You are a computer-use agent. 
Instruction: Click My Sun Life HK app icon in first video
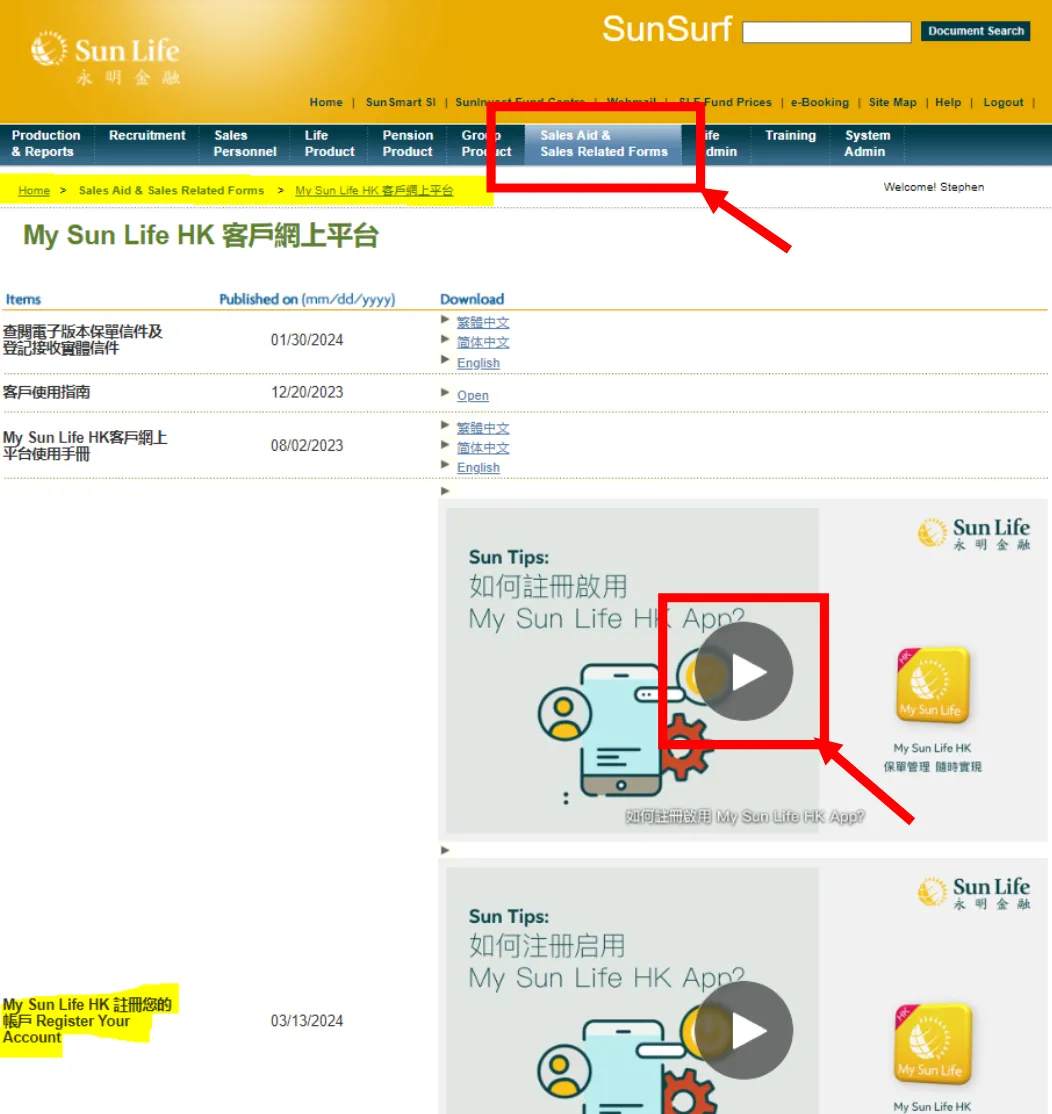933,684
